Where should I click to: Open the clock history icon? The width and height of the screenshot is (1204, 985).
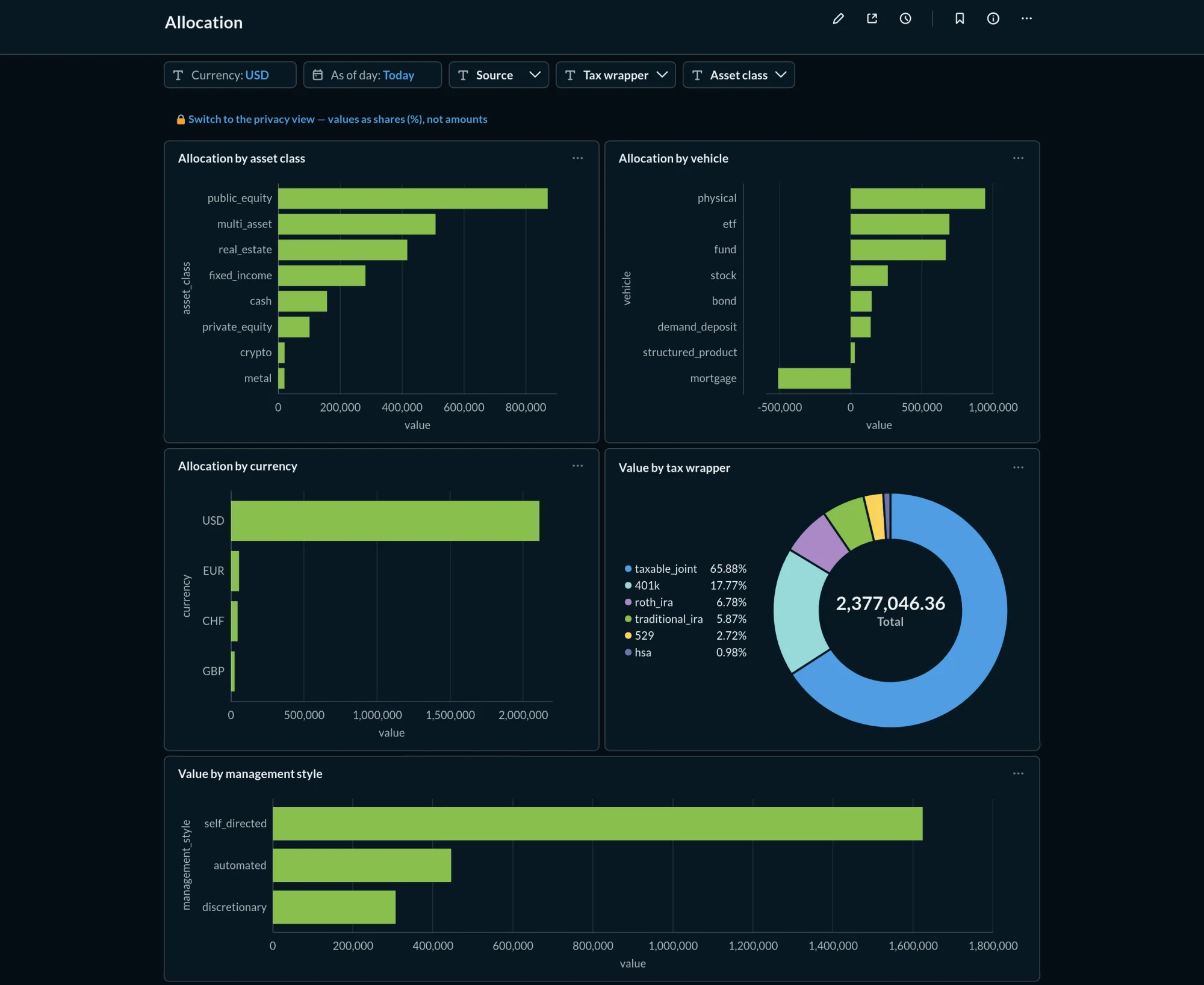(905, 19)
